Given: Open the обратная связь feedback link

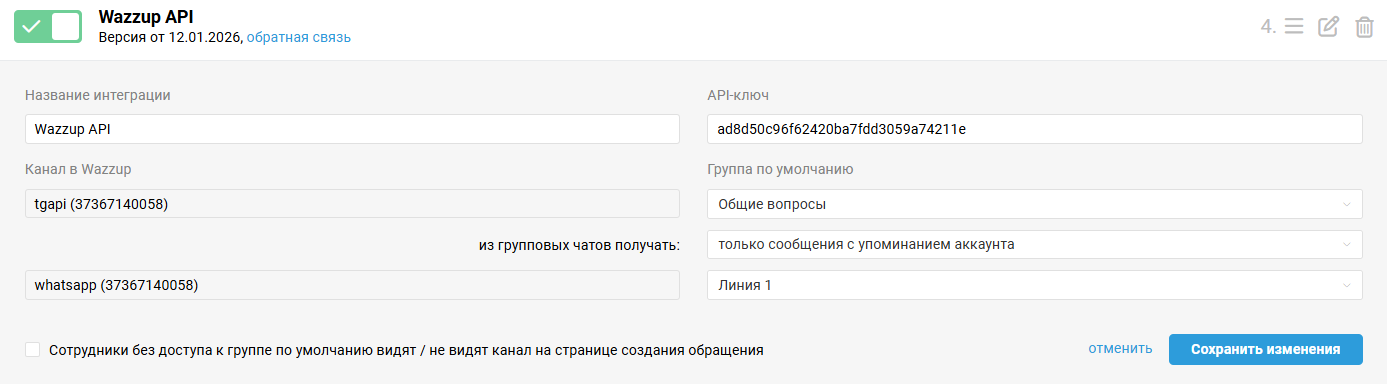Looking at the screenshot, I should pos(299,37).
